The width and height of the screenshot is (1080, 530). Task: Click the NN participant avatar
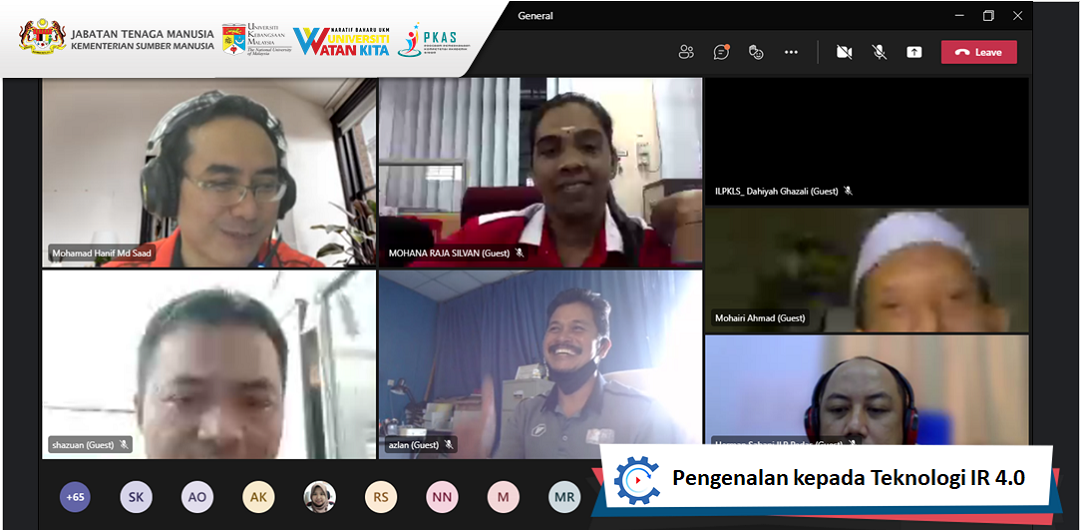point(442,497)
